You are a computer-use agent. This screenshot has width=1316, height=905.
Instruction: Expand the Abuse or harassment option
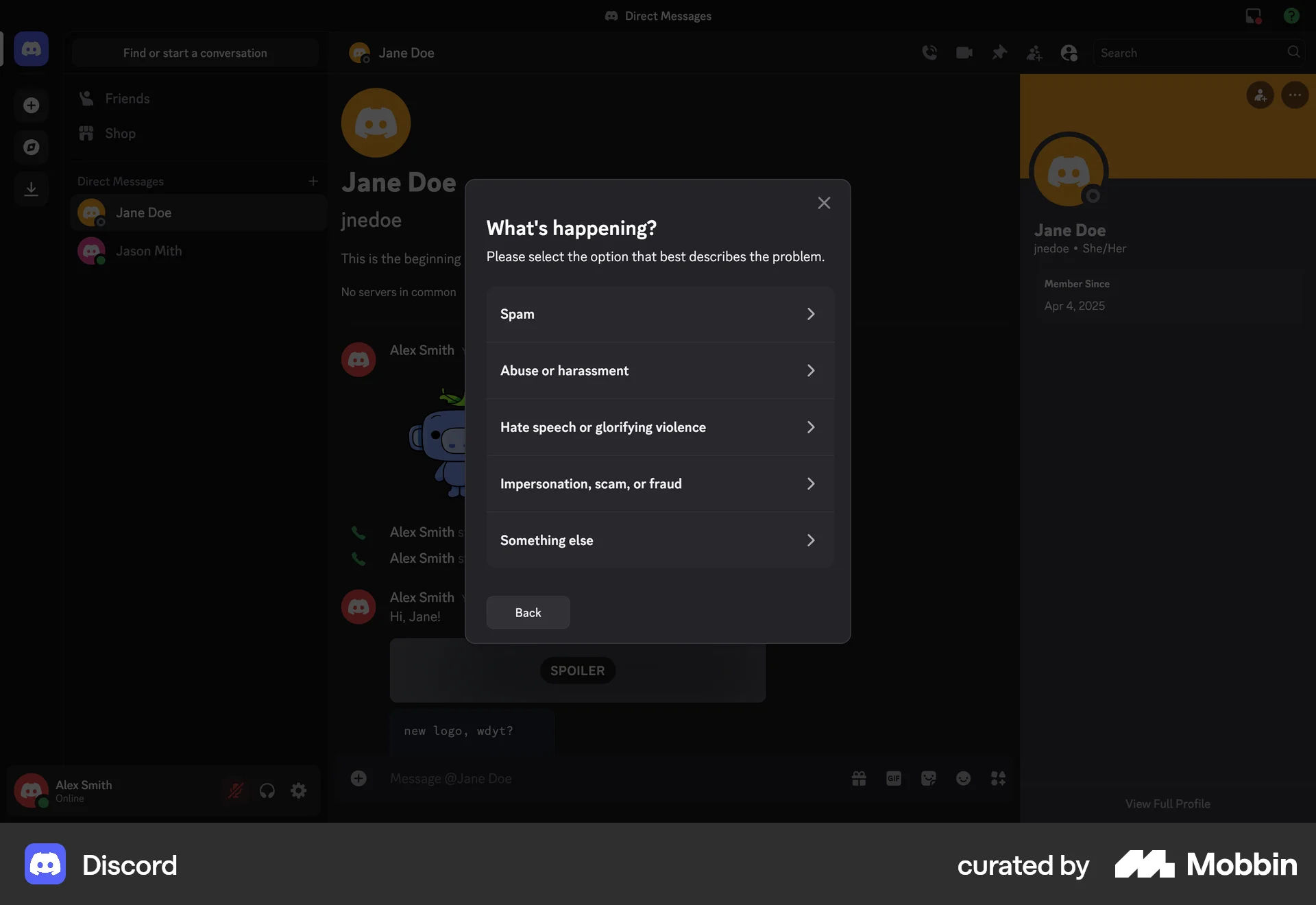coord(659,370)
